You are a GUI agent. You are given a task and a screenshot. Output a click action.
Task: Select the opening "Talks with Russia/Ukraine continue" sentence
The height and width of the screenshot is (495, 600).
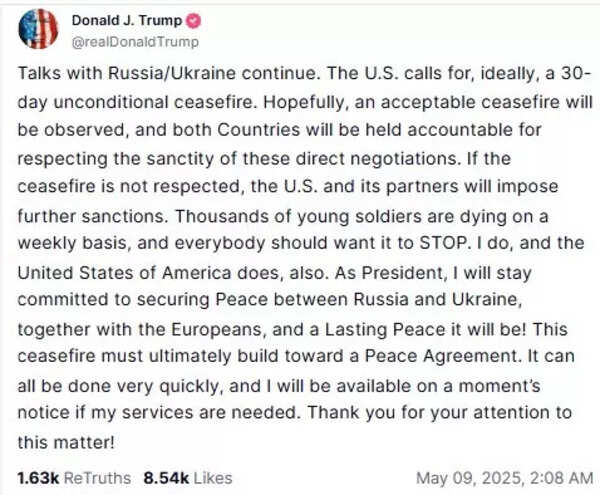pos(169,73)
